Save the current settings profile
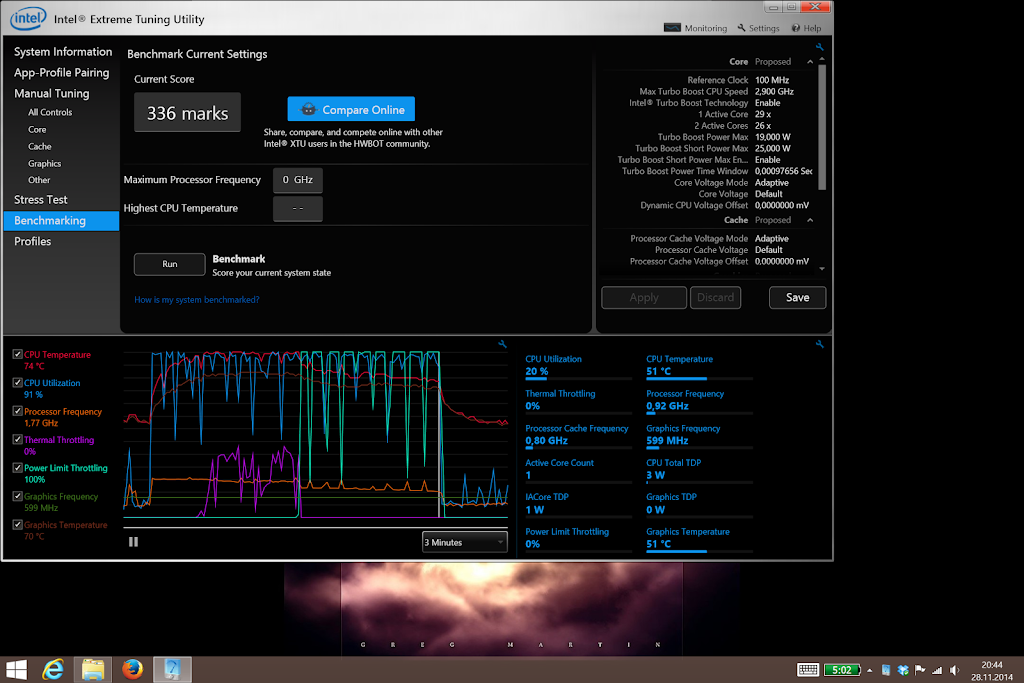 797,297
